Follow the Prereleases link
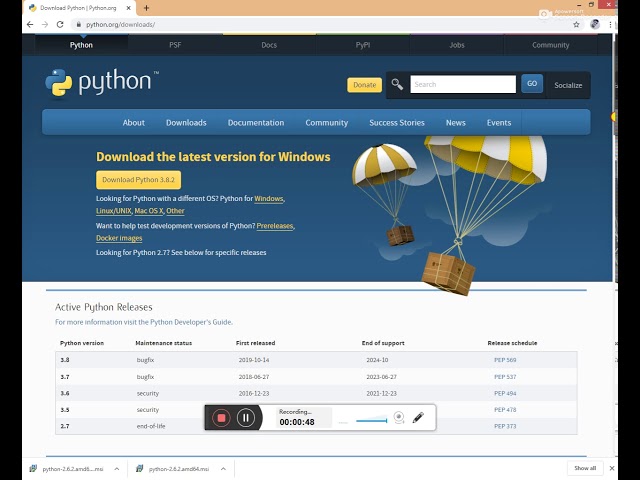640x480 pixels. (x=275, y=226)
